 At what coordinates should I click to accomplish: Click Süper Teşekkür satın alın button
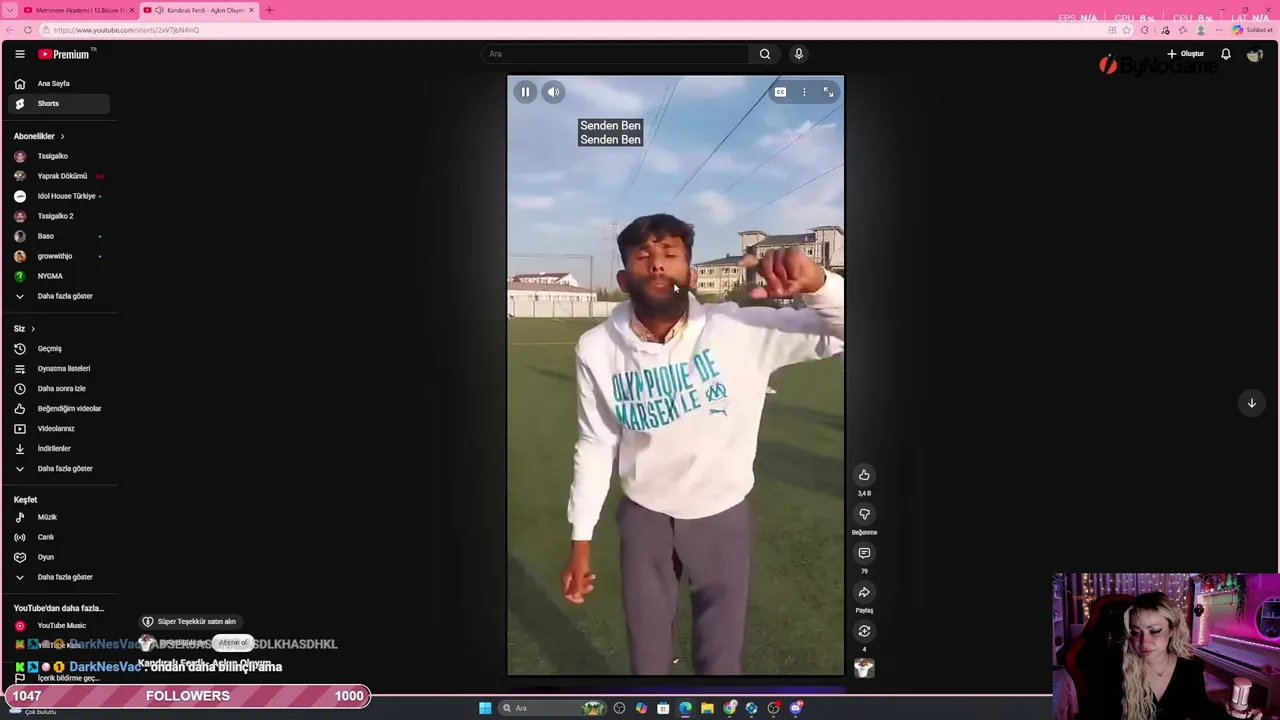(189, 622)
